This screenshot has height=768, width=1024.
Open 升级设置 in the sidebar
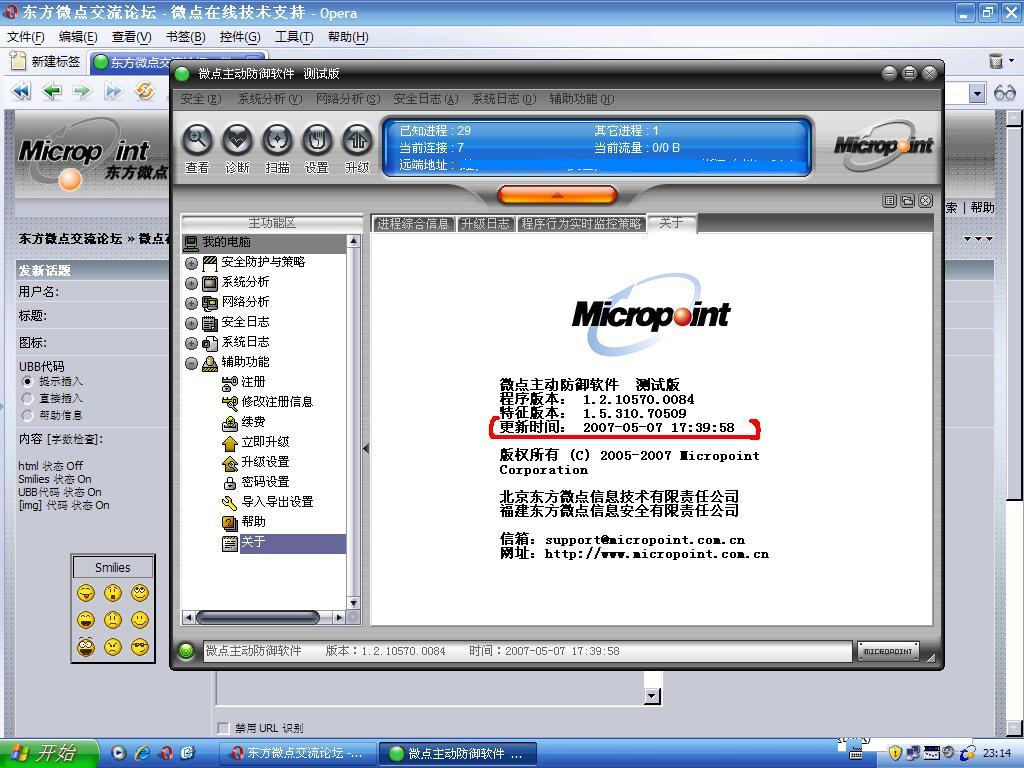point(265,462)
